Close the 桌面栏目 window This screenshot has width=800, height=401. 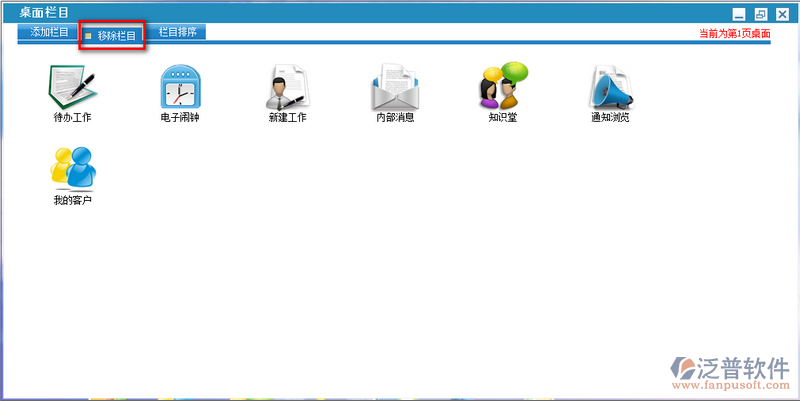(x=782, y=14)
